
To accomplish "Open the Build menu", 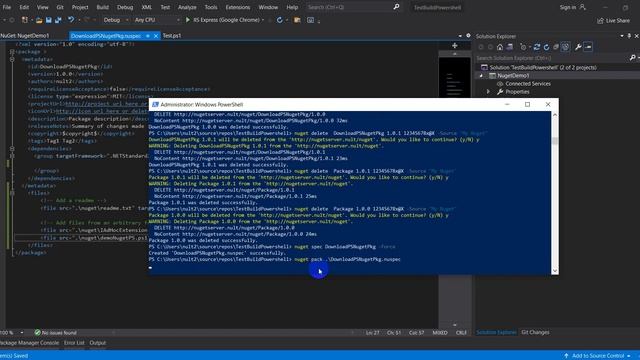I will click(102, 7).
